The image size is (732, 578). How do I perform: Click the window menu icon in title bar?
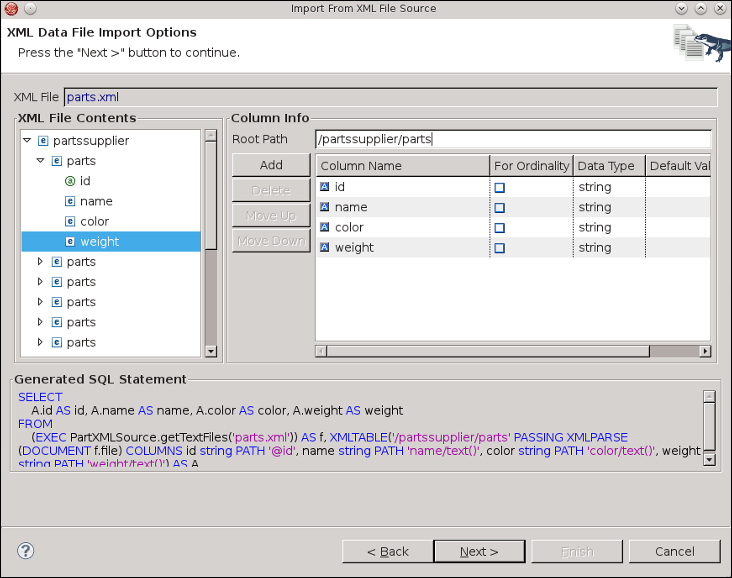click(x=10, y=9)
